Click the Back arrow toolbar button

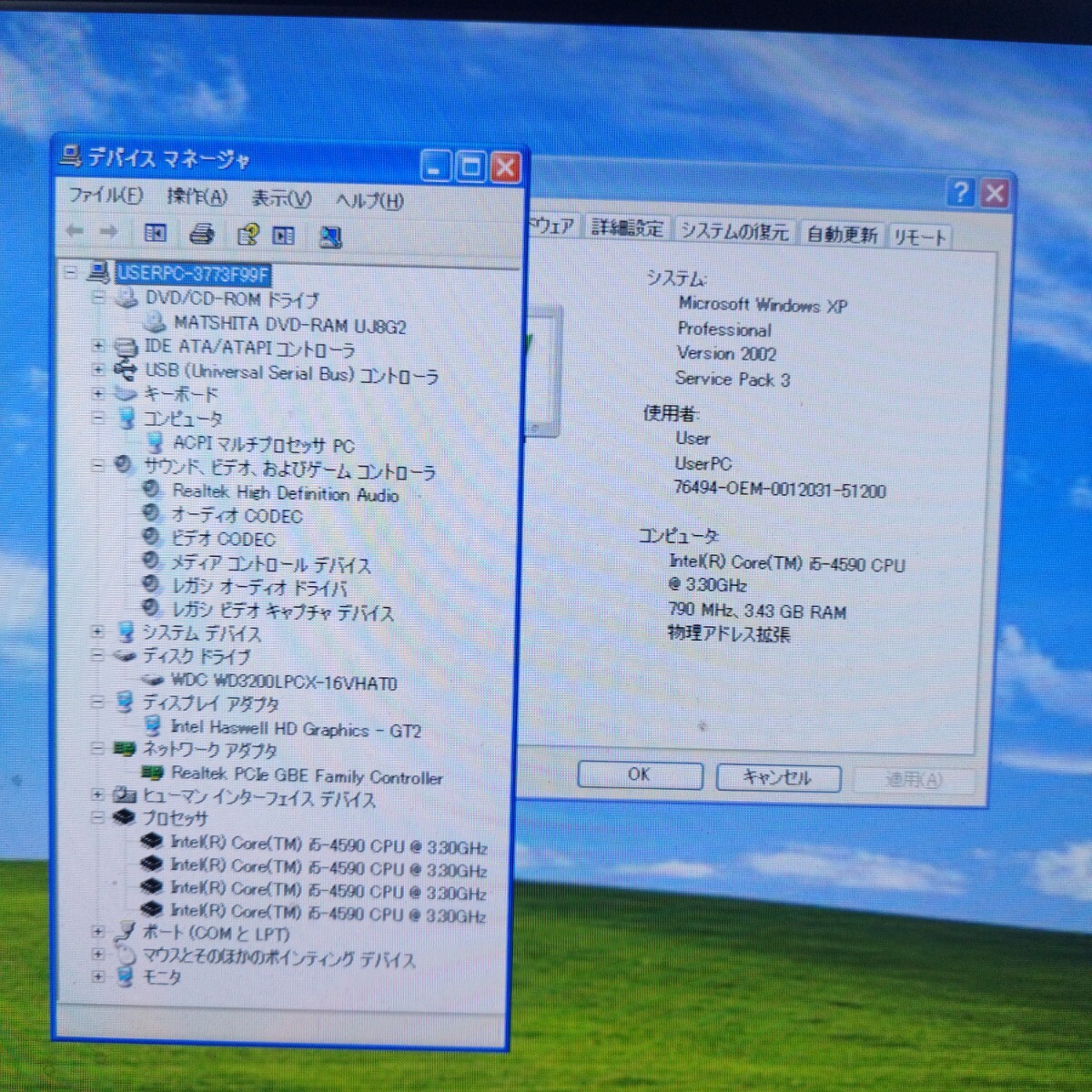(x=76, y=232)
